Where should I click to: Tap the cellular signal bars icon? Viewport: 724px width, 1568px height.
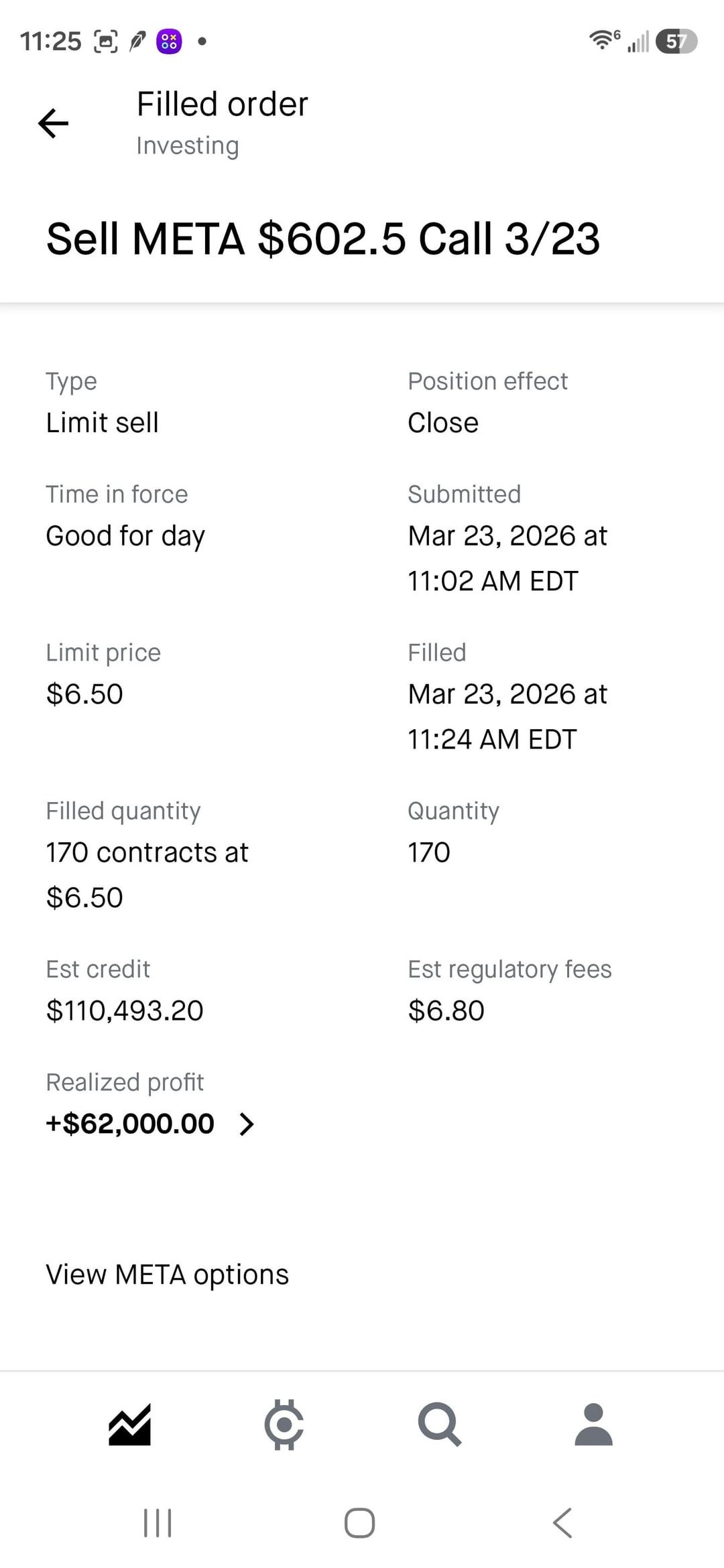pos(638,42)
